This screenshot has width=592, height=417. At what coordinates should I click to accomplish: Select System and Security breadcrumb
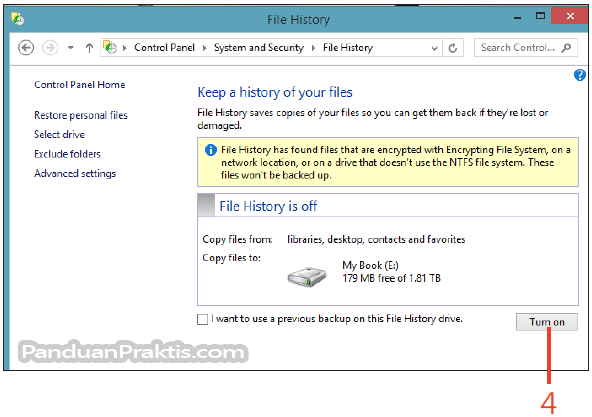[259, 48]
